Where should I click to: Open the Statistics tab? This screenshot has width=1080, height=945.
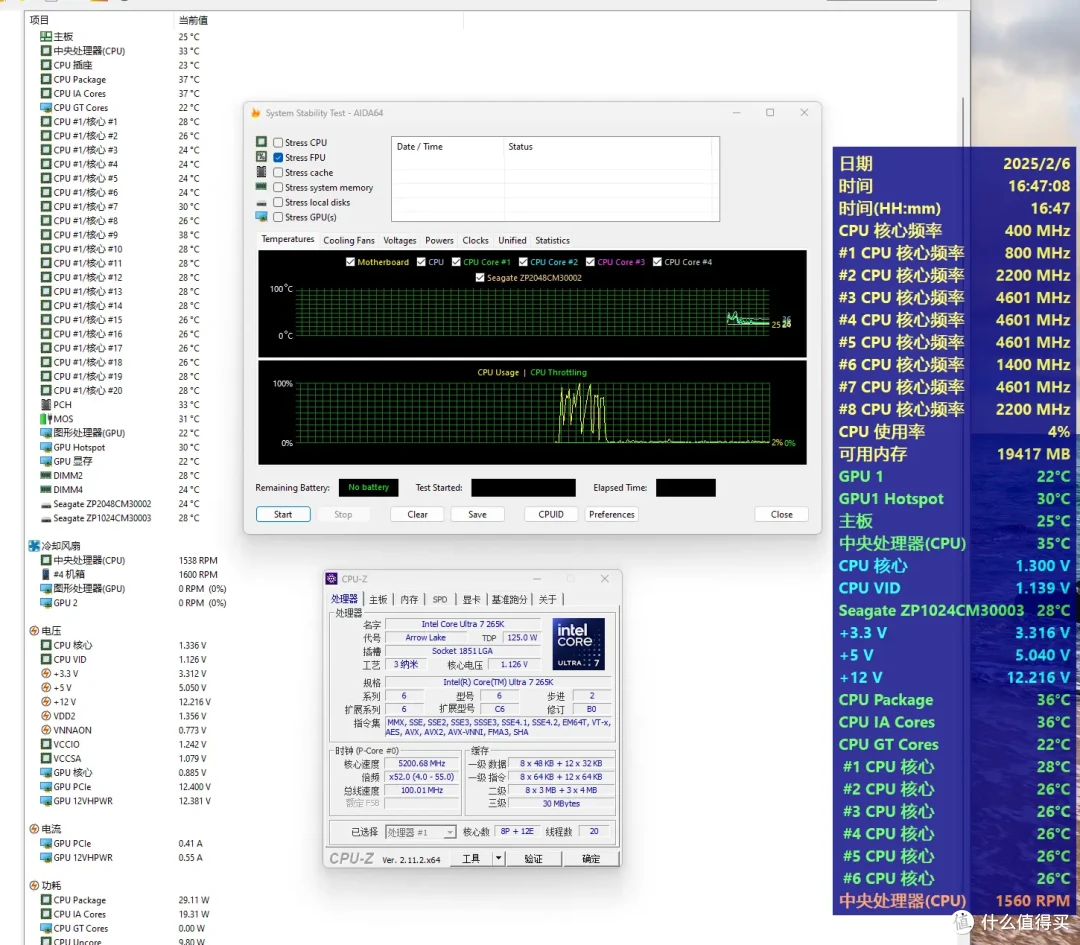[552, 240]
